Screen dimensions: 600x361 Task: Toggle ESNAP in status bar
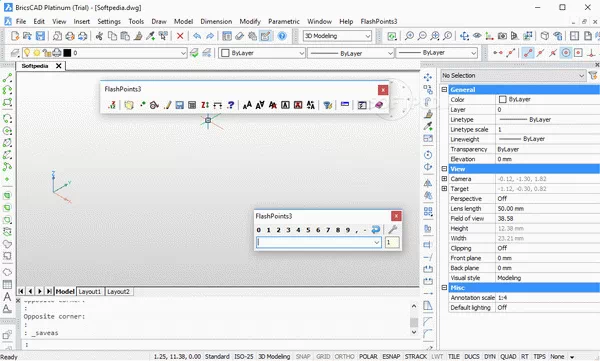(x=391, y=356)
